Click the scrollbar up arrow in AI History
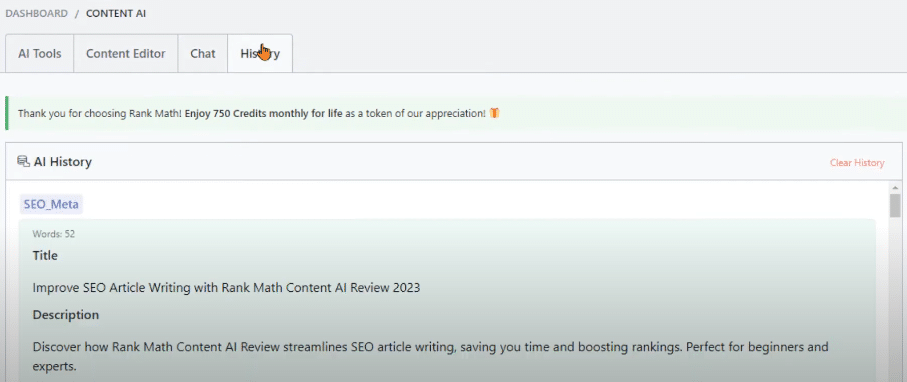This screenshot has width=907, height=382. (895, 188)
